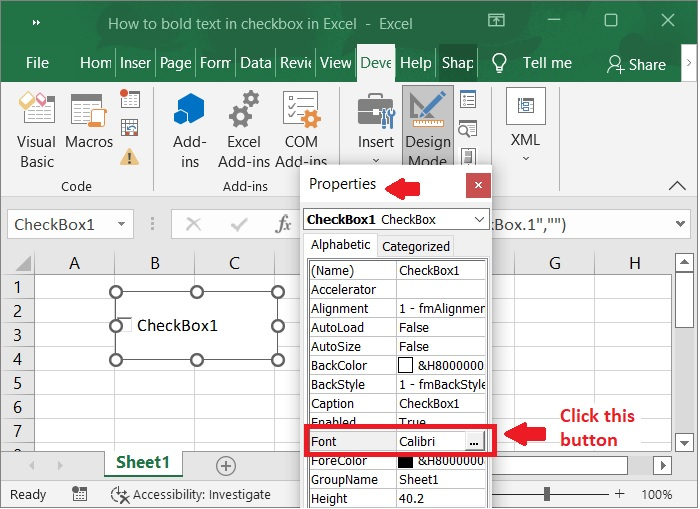Open COM Add-ins dialog

[301, 127]
